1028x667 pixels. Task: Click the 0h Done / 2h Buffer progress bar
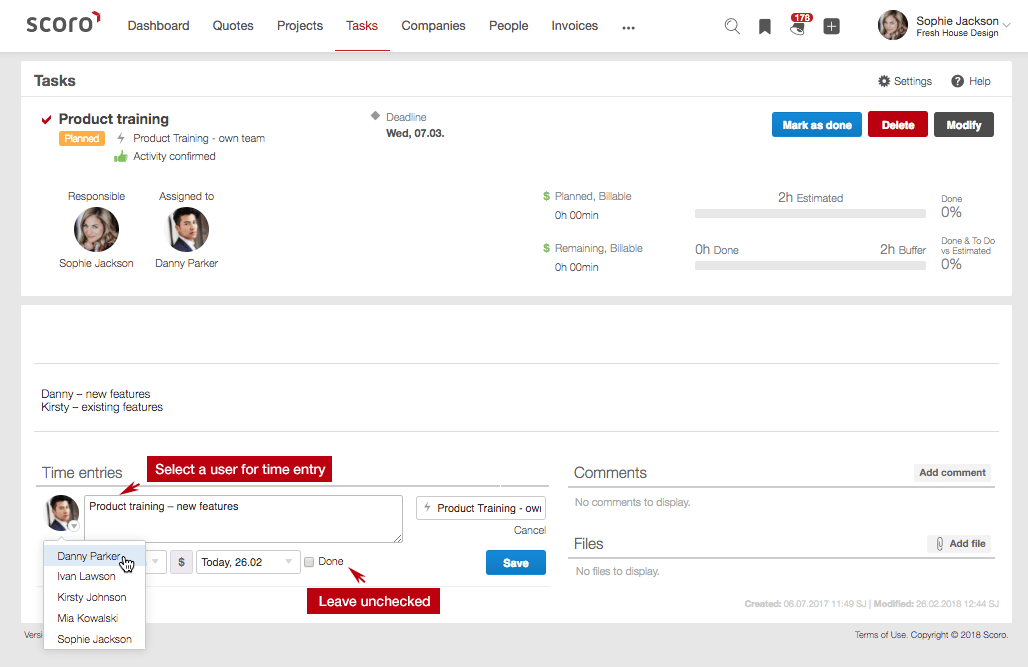click(x=810, y=266)
